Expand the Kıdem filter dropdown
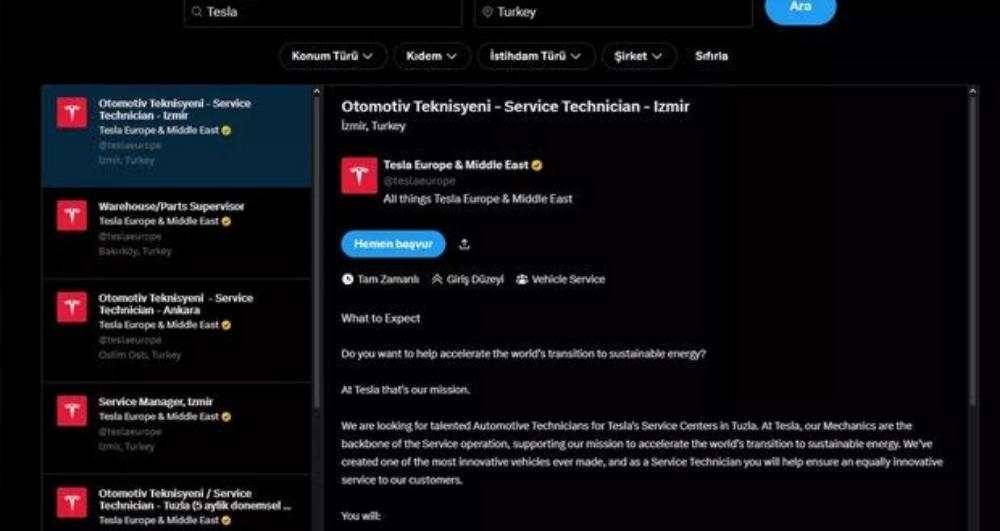Screen dimensions: 1000x531 tap(431, 56)
